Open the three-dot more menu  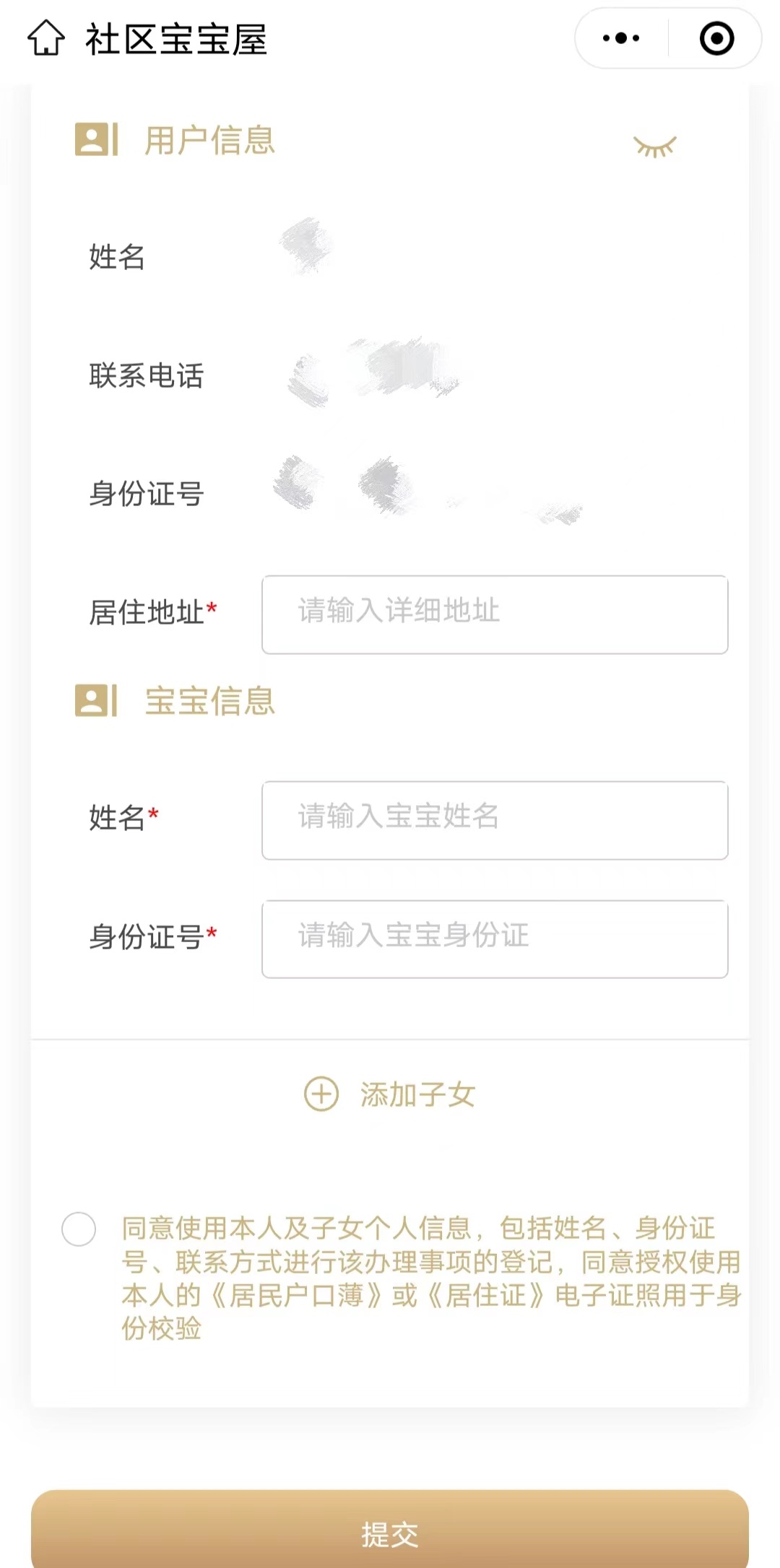click(x=621, y=38)
